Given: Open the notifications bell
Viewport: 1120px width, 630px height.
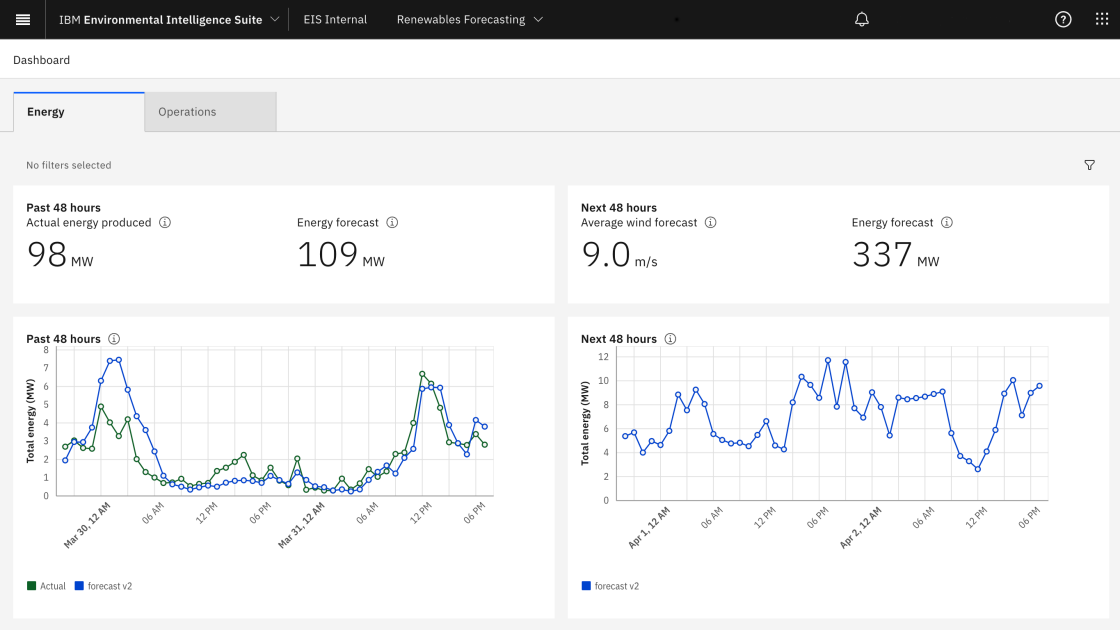Looking at the screenshot, I should (861, 19).
